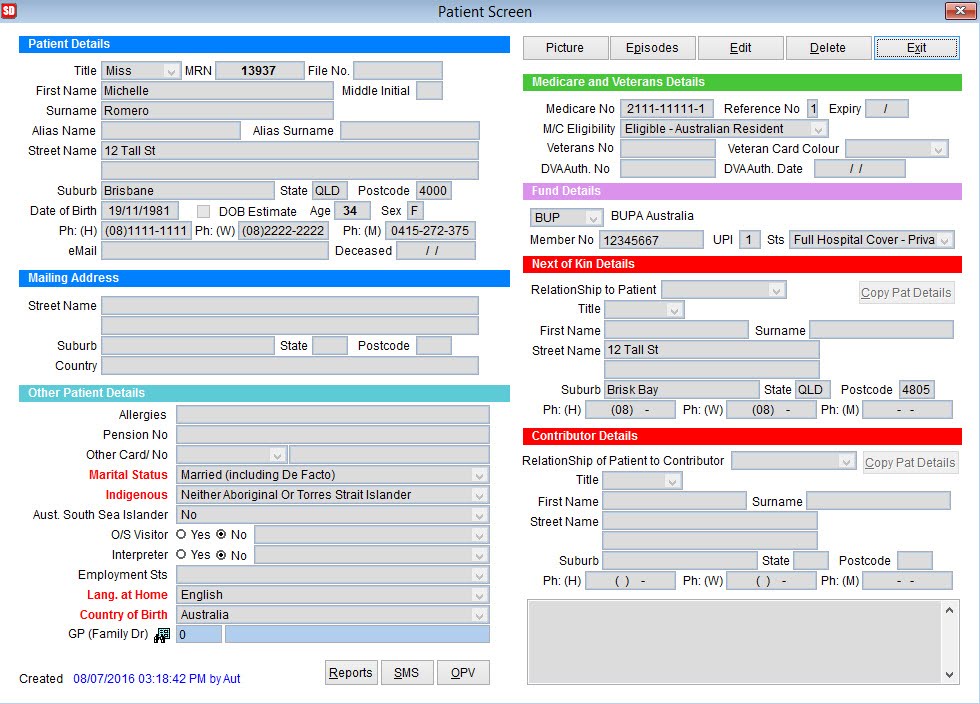980x704 pixels.
Task: Click the GP lookup icon beside Family Dr
Action: tap(162, 635)
